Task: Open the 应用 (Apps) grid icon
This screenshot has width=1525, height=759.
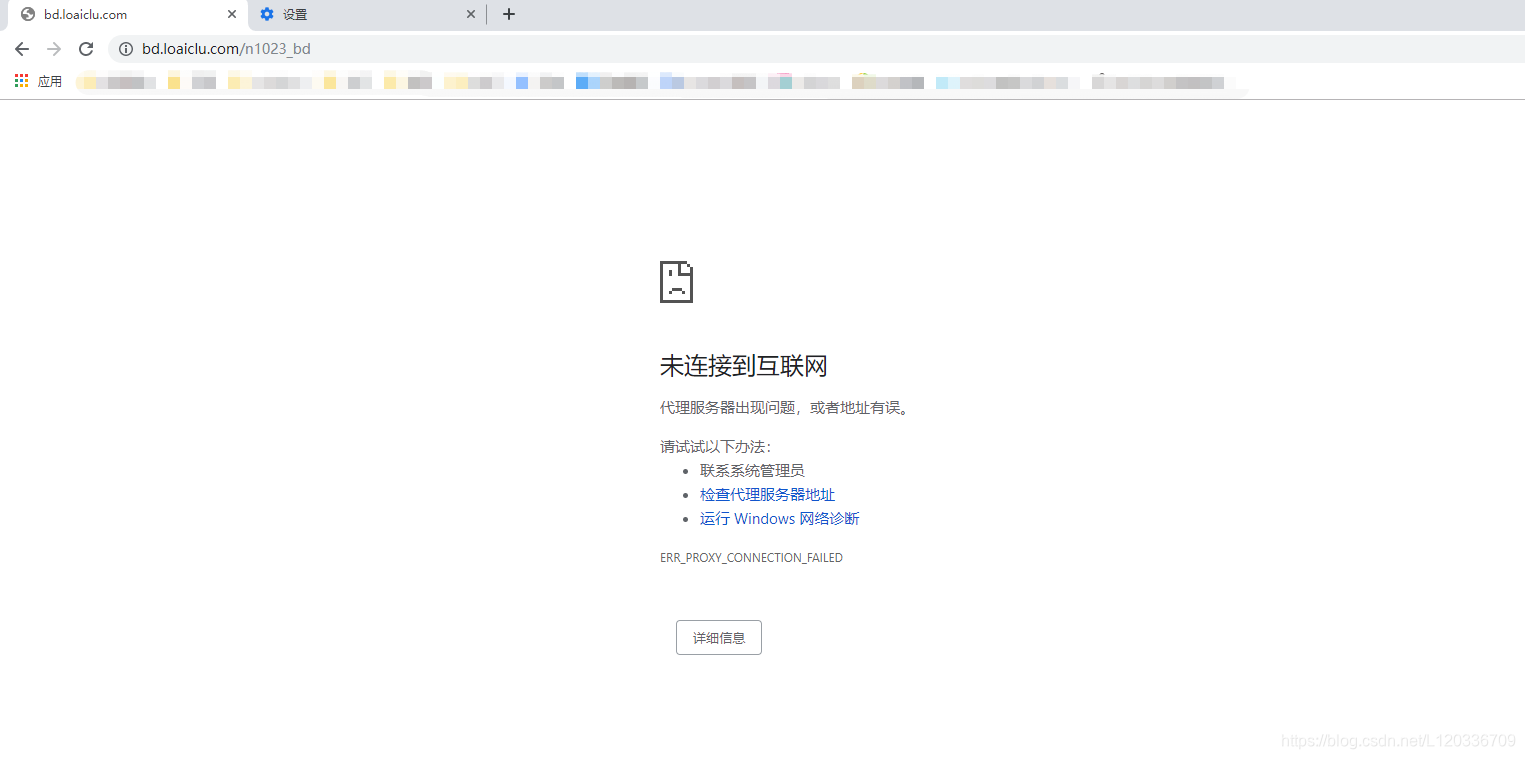Action: coord(20,80)
